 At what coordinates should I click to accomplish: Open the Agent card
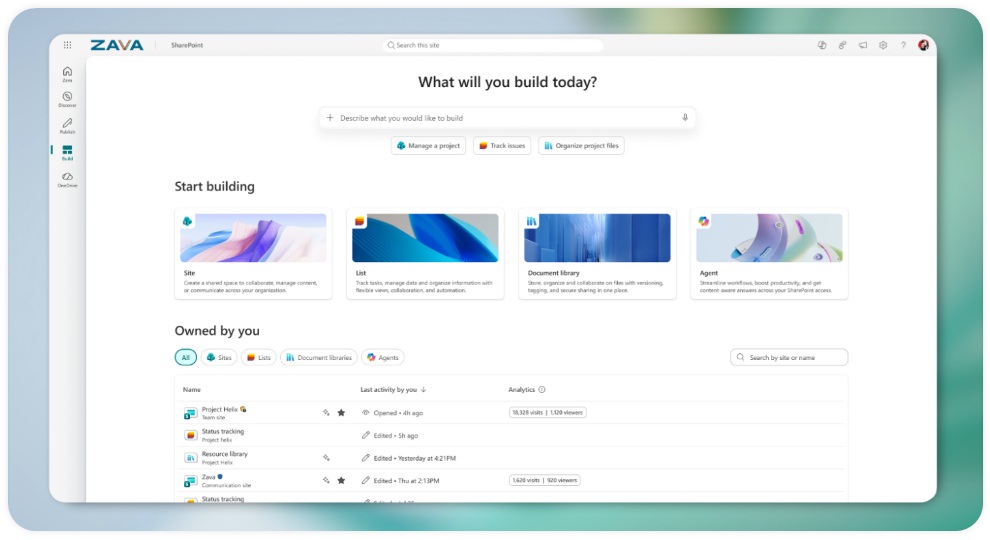pos(769,254)
